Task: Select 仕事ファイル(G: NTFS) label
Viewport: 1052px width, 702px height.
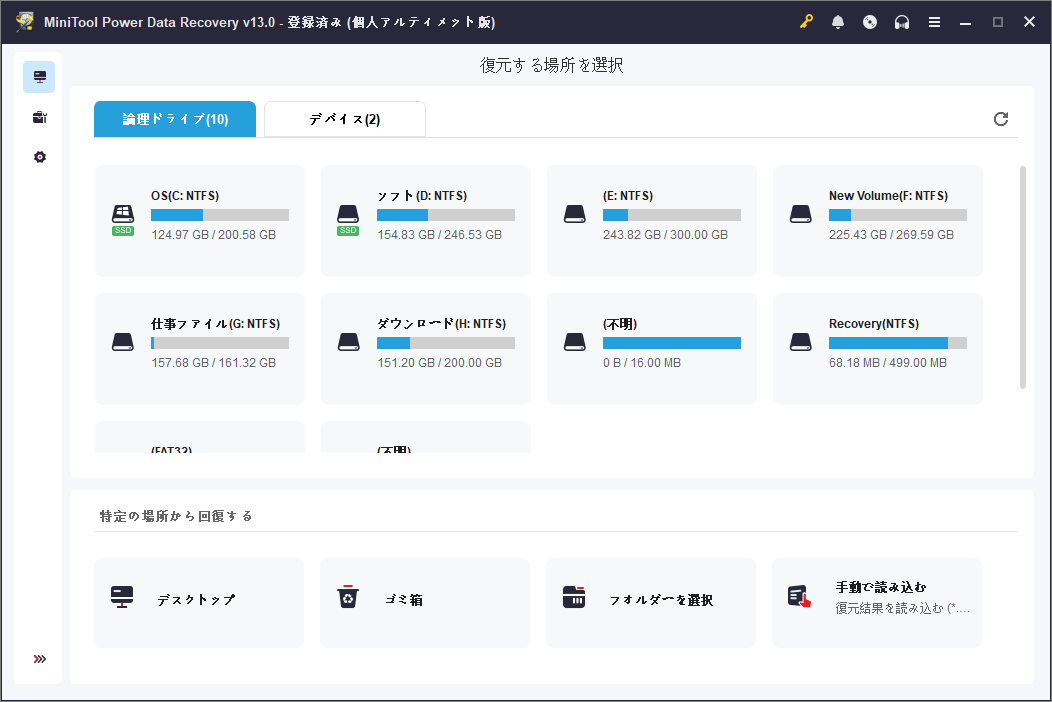Action: click(215, 324)
